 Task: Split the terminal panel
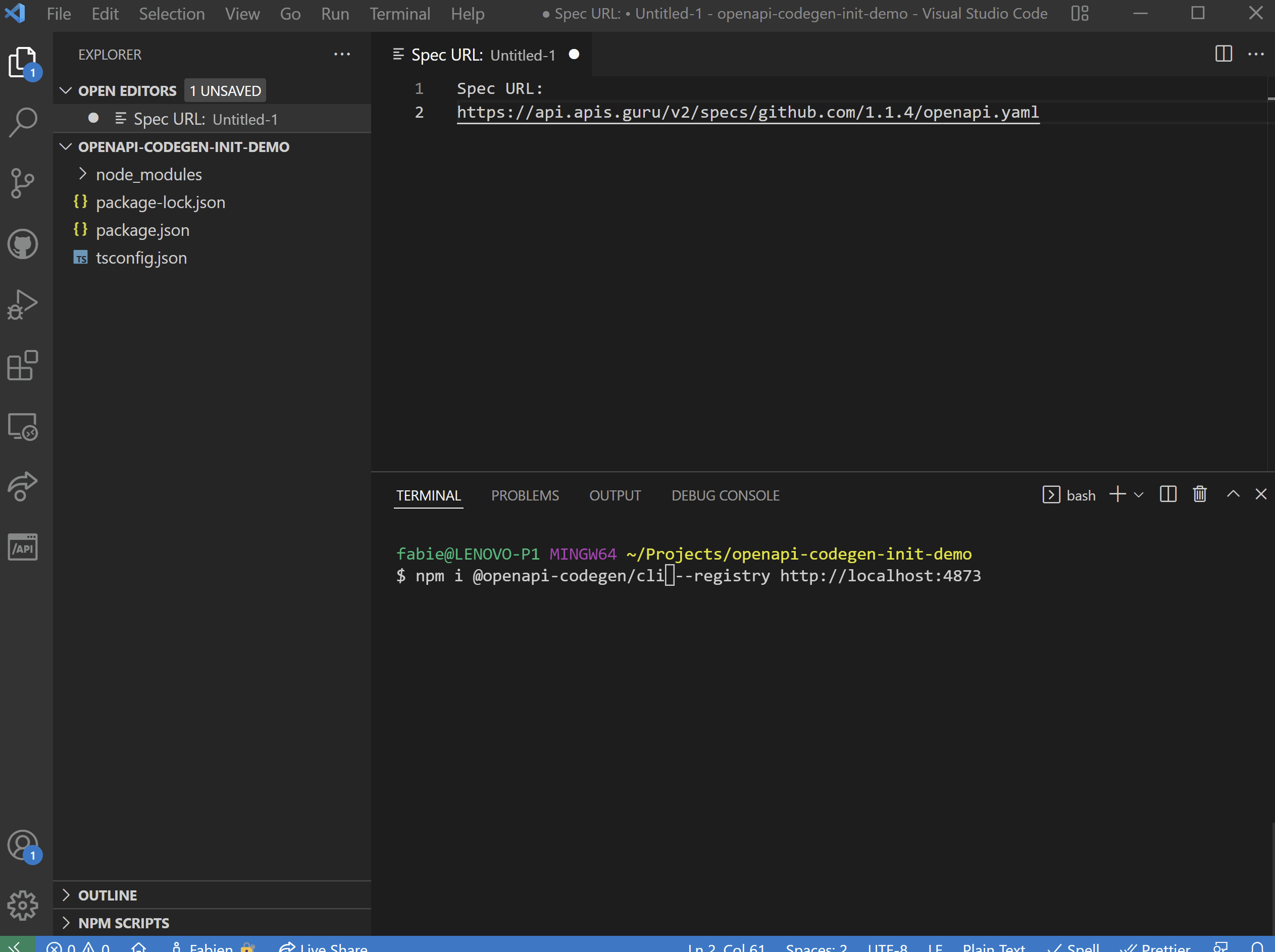pyautogui.click(x=1168, y=494)
